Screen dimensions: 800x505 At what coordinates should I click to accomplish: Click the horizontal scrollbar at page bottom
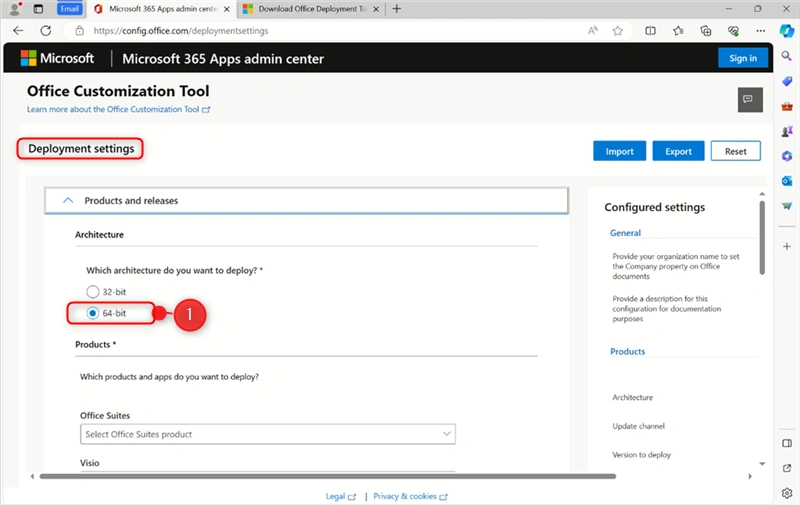coord(328,476)
